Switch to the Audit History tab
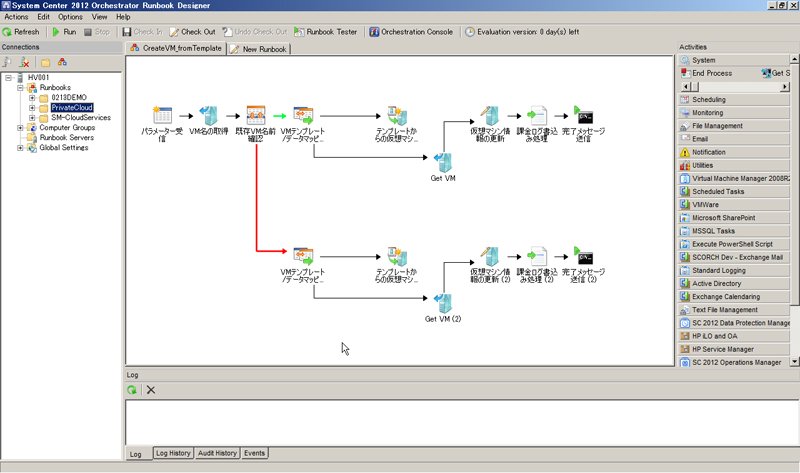The height and width of the screenshot is (473, 800). click(217, 453)
